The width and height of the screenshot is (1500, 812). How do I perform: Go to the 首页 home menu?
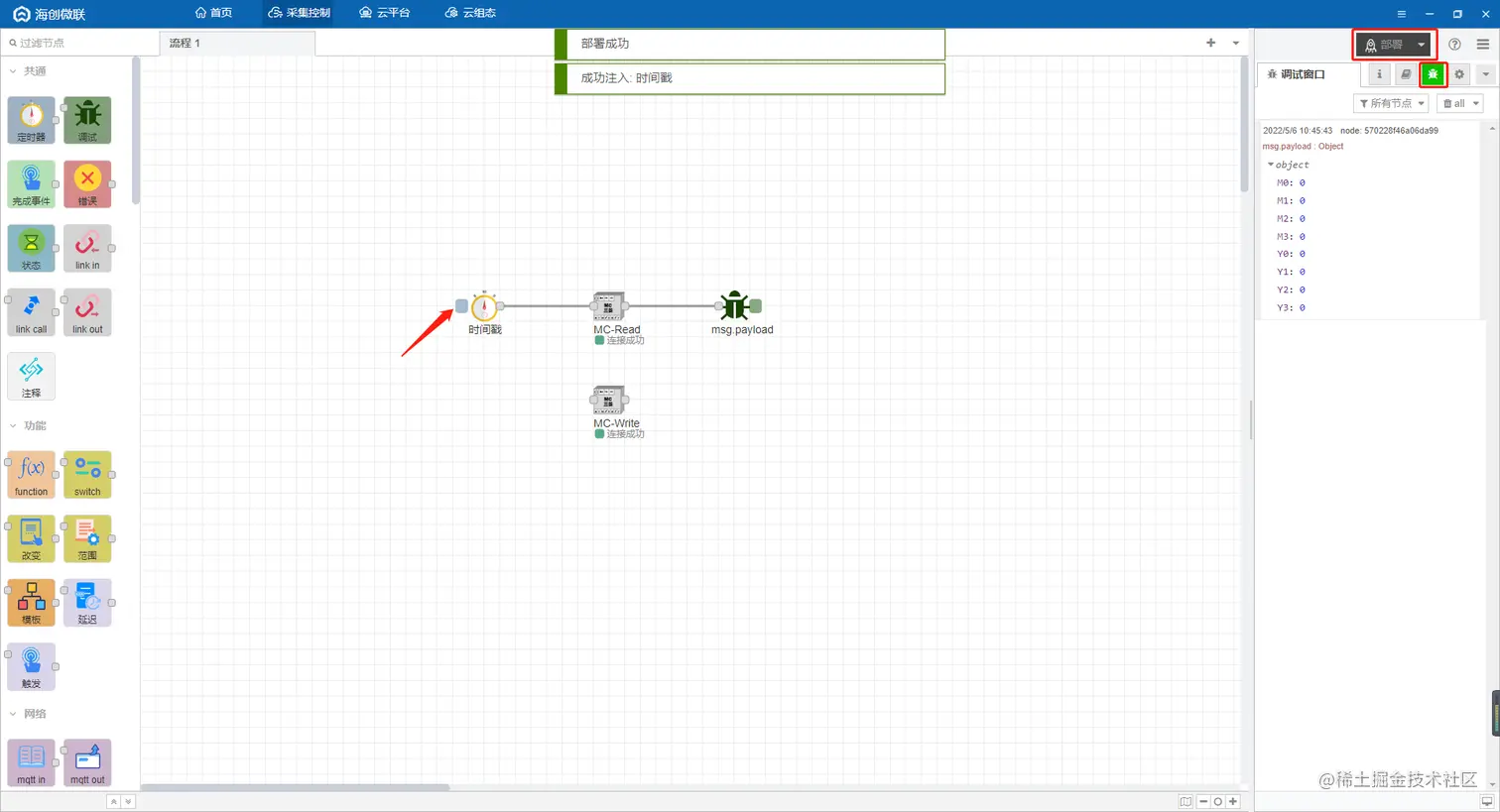(x=213, y=13)
